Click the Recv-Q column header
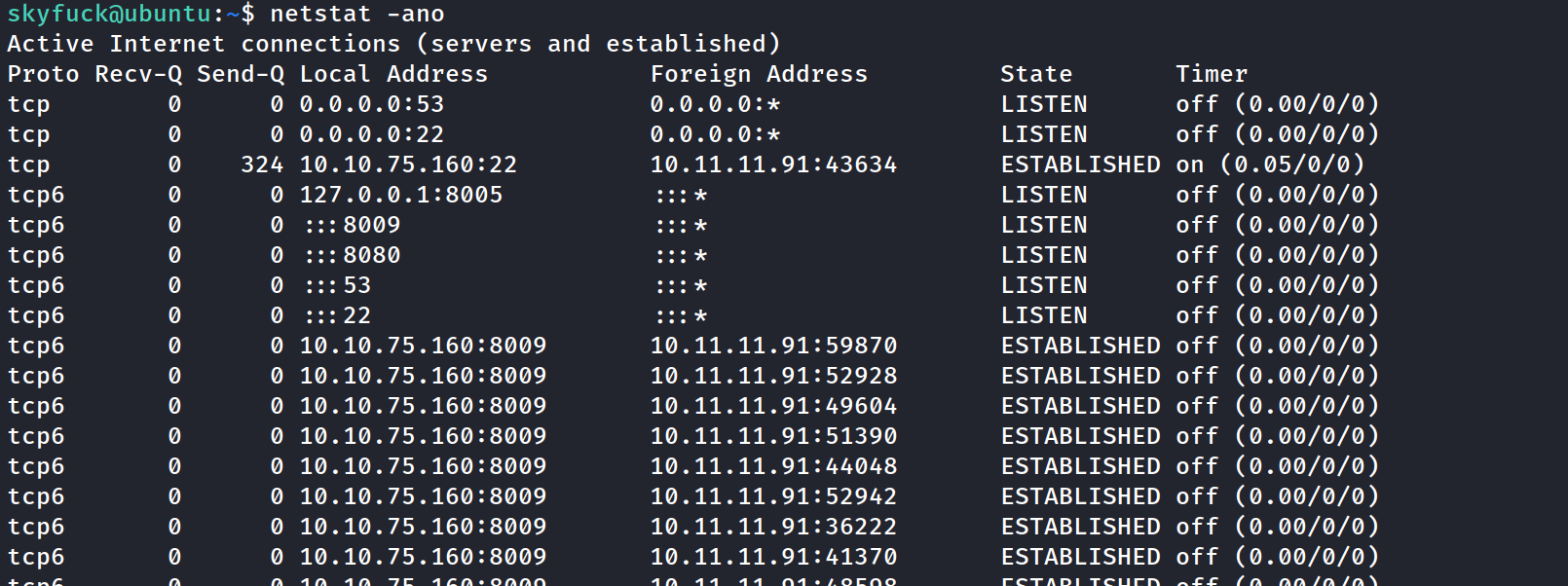This screenshot has height=586, width=1568. tap(138, 74)
